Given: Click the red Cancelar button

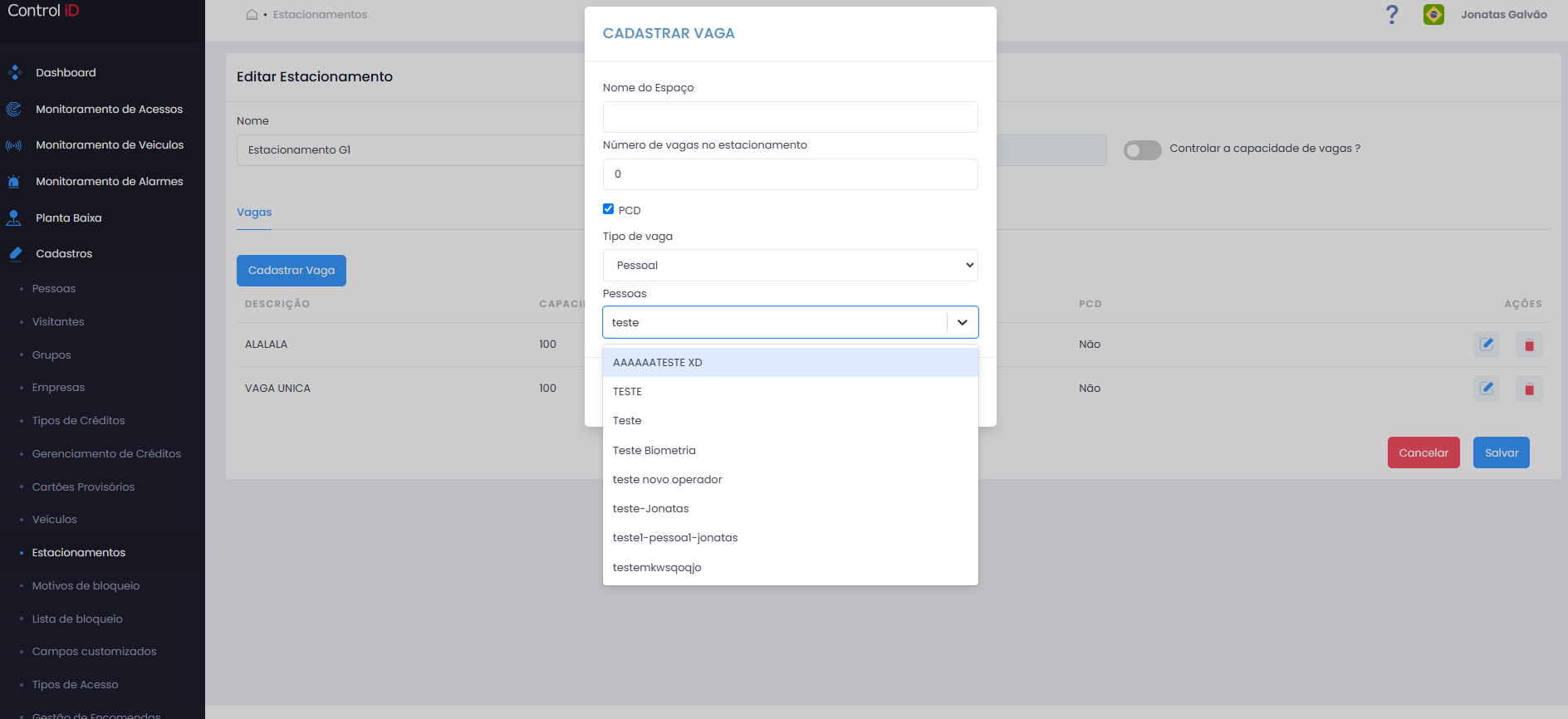Looking at the screenshot, I should tap(1423, 452).
